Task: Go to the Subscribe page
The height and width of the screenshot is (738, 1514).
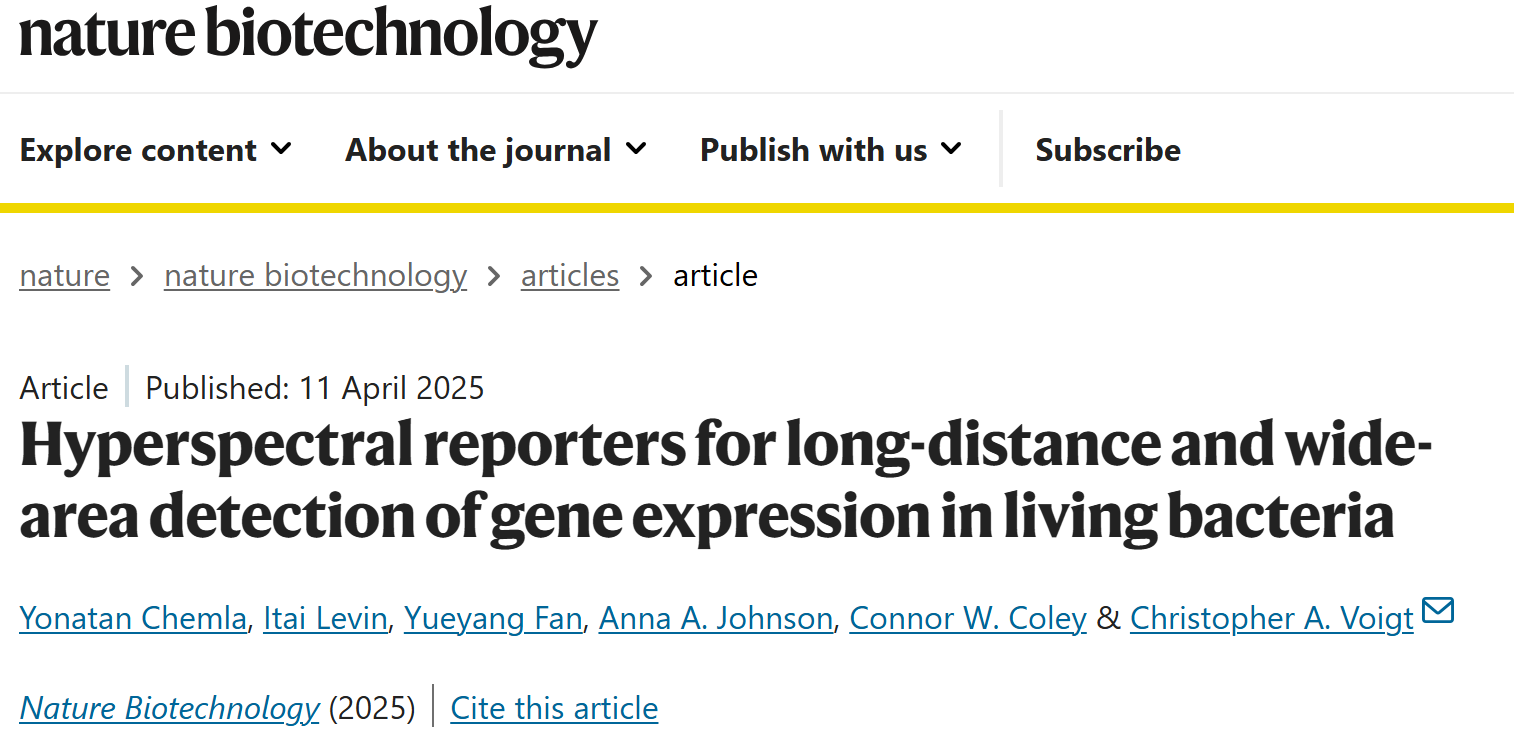Action: coord(1108,150)
